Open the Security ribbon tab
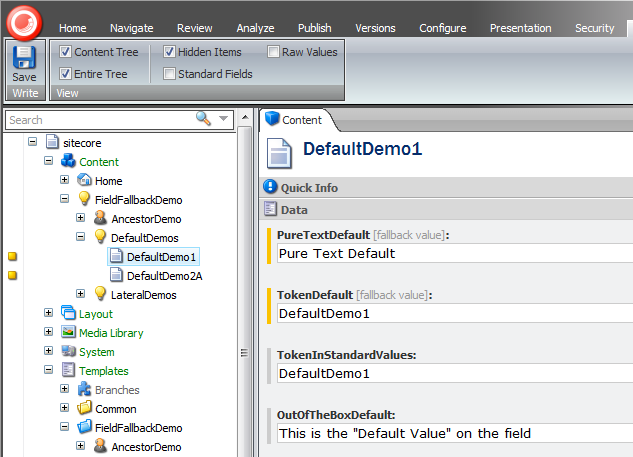The height and width of the screenshot is (457, 633). click(x=595, y=28)
